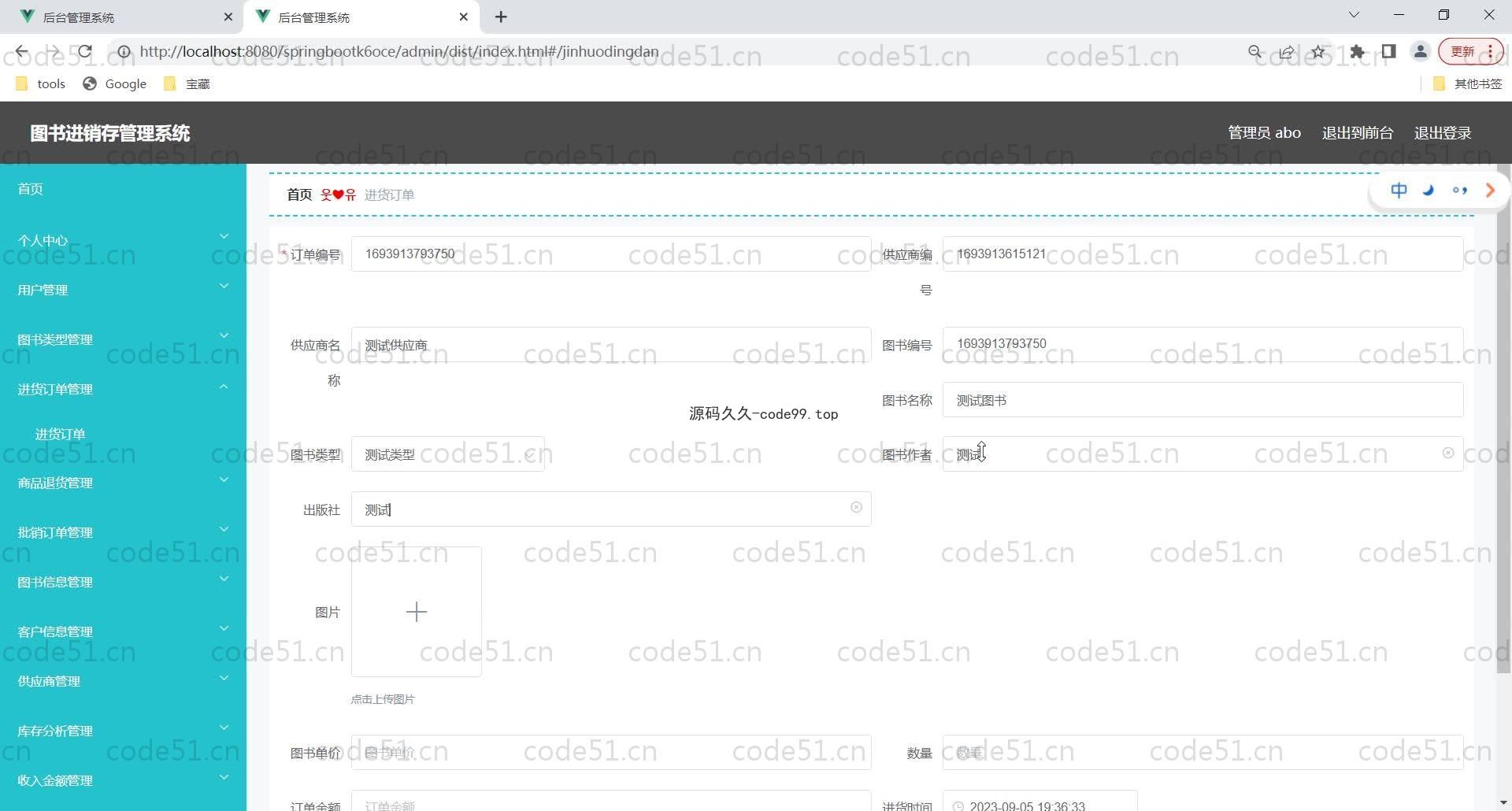Reload the page with refresh icon

pos(85,52)
